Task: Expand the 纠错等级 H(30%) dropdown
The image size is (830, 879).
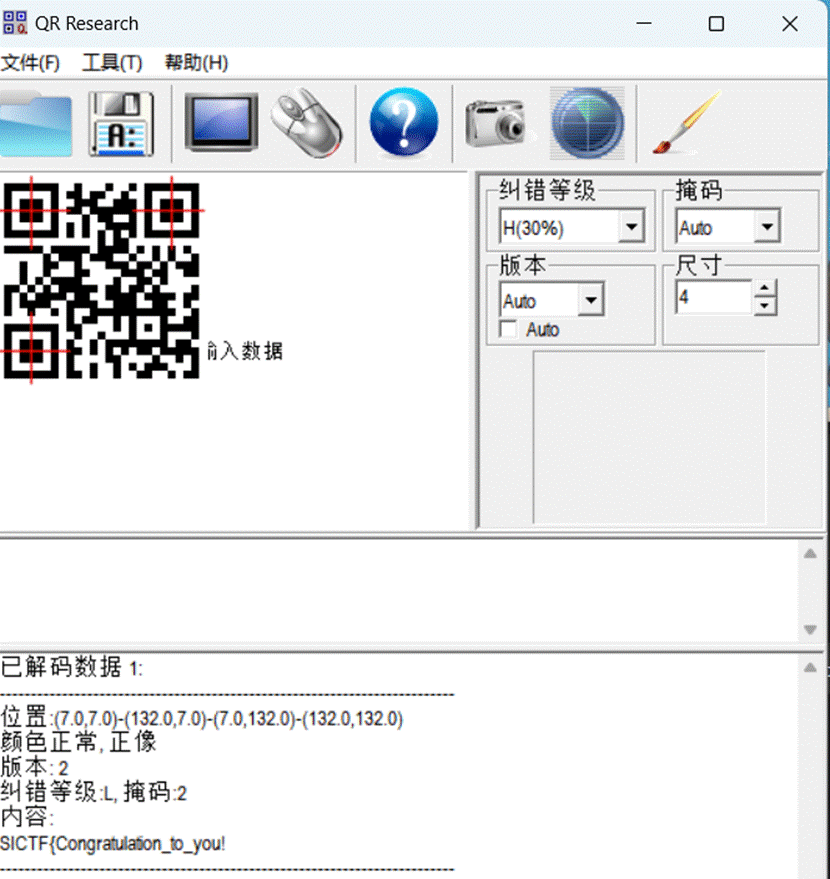Action: pos(632,227)
